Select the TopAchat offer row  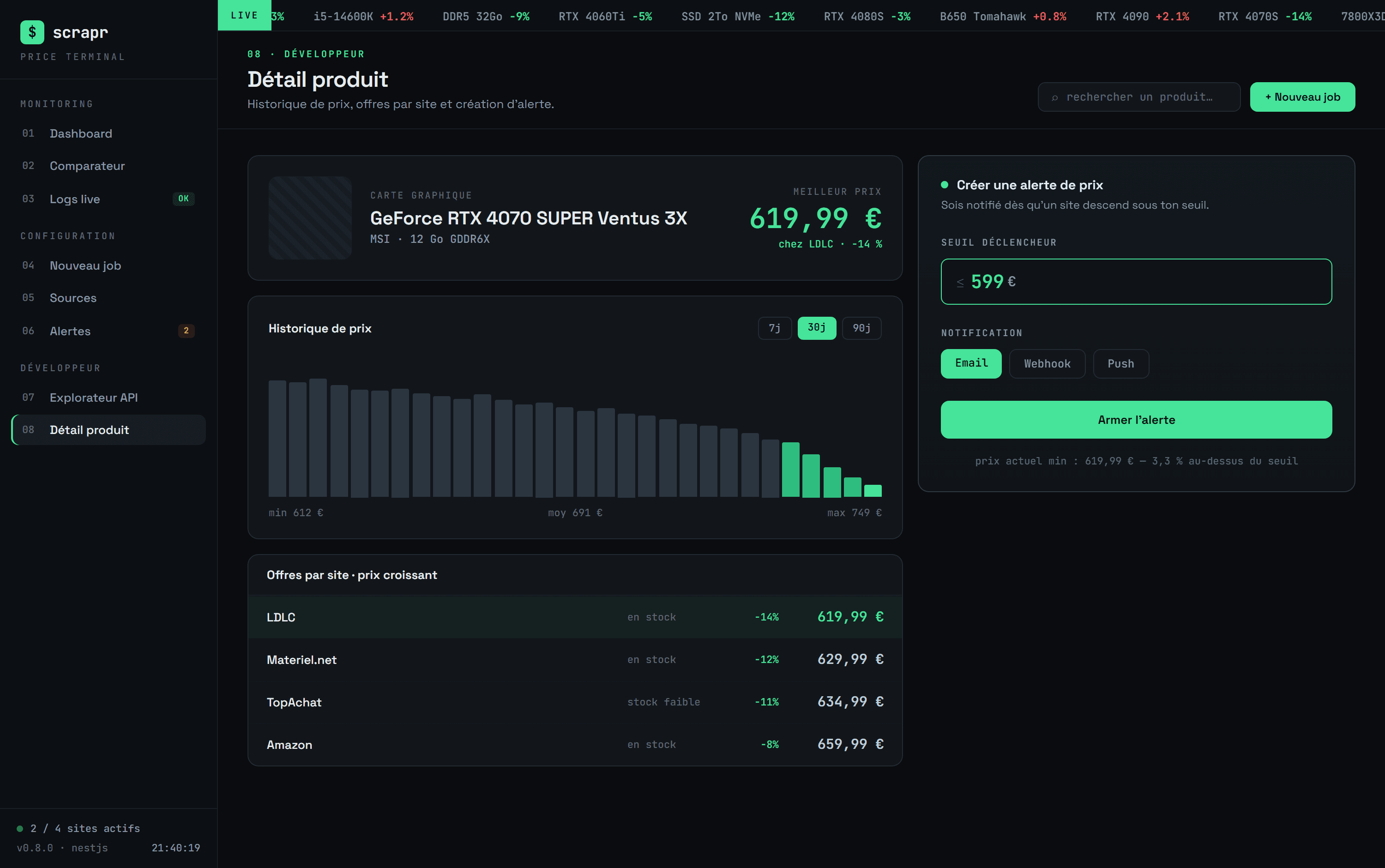(575, 702)
